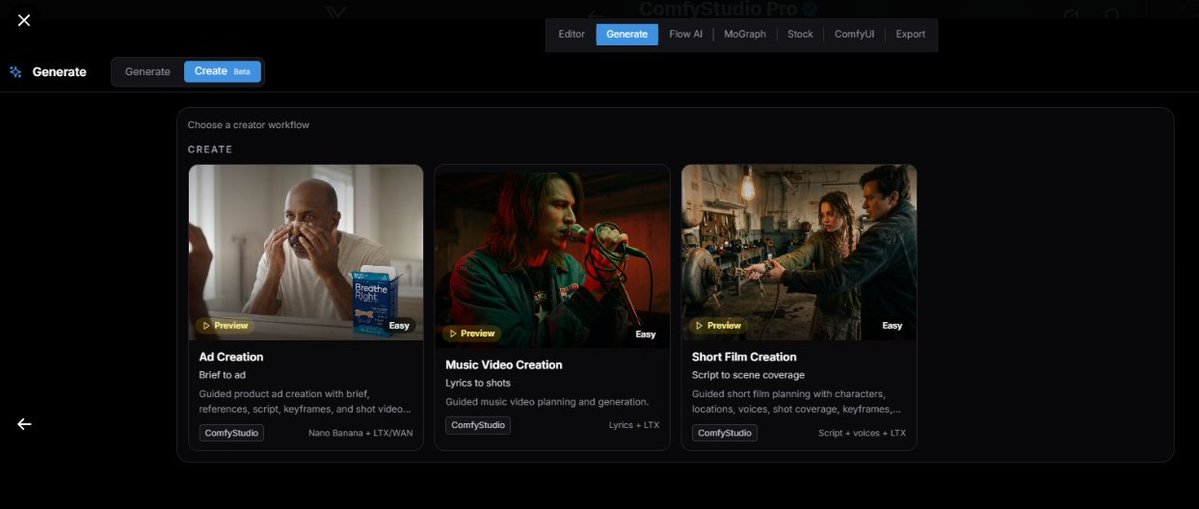Open the Music Video Creation thumbnail
The width and height of the screenshot is (1199, 509).
click(552, 260)
